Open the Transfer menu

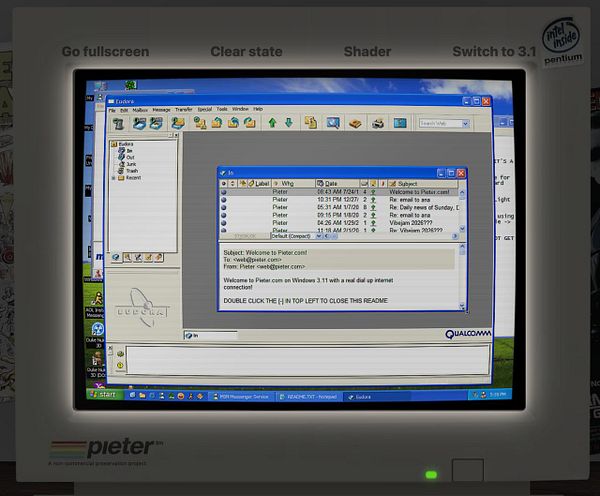click(184, 109)
